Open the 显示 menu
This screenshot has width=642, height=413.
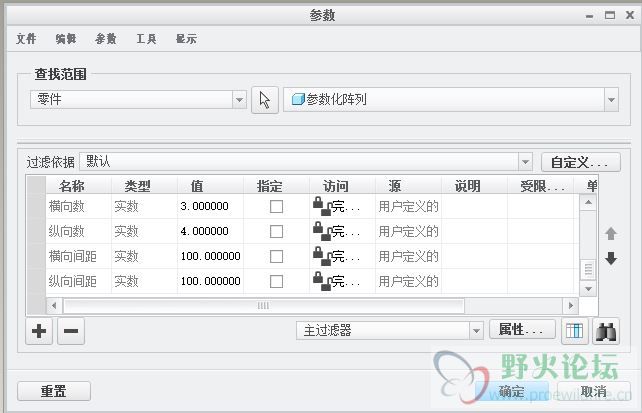[186, 39]
